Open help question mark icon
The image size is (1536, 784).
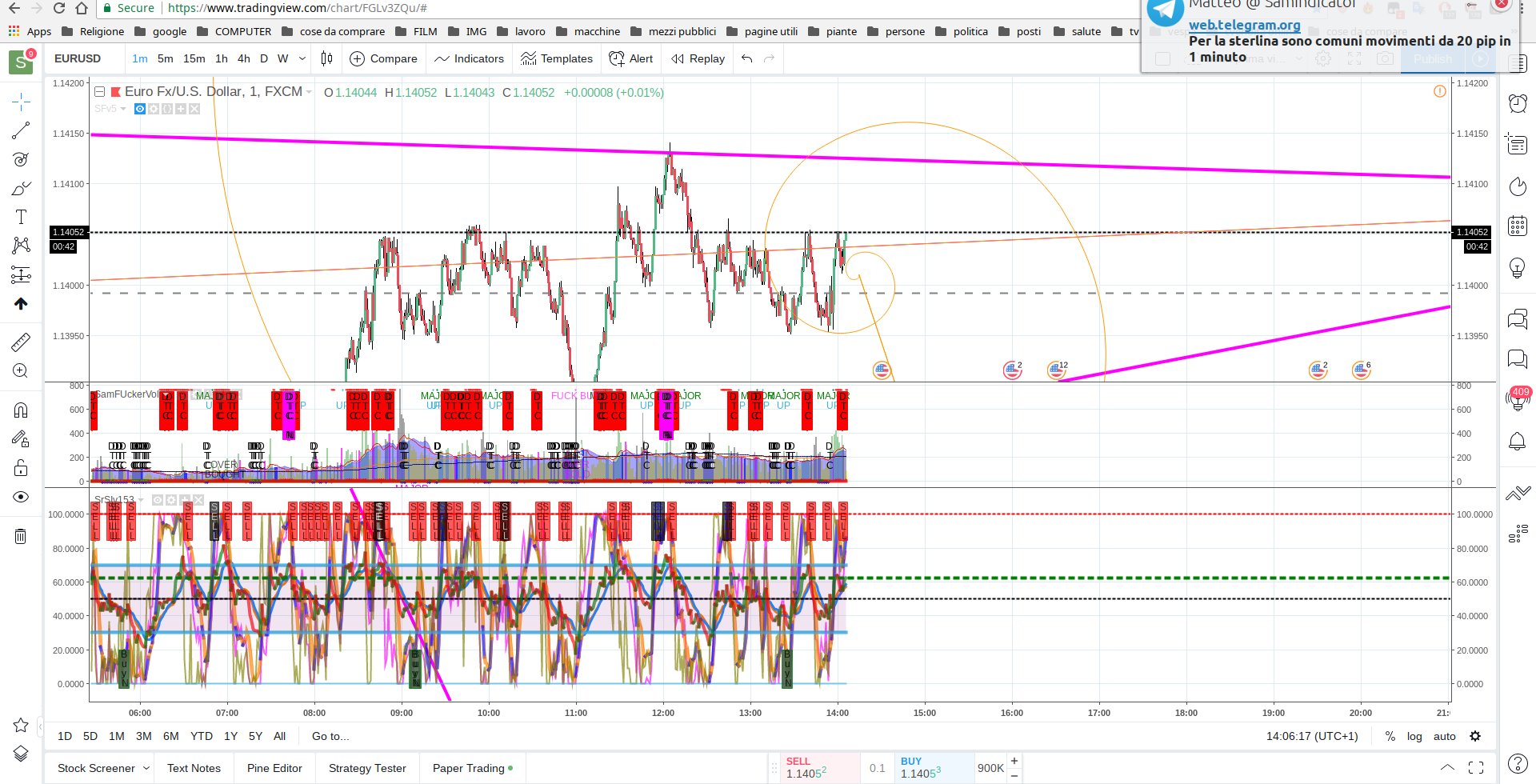click(x=1518, y=763)
